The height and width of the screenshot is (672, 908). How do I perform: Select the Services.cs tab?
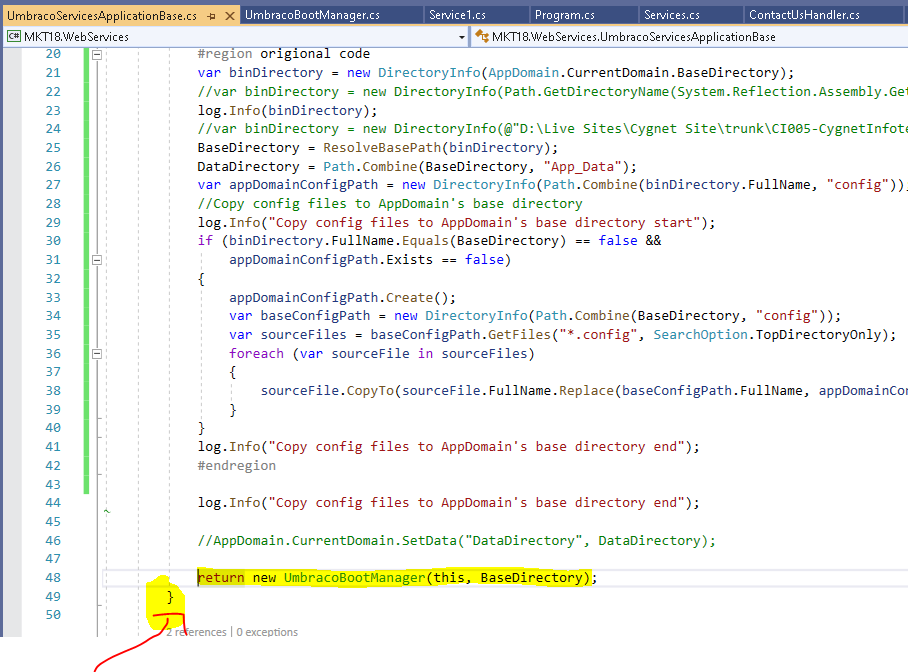(671, 16)
